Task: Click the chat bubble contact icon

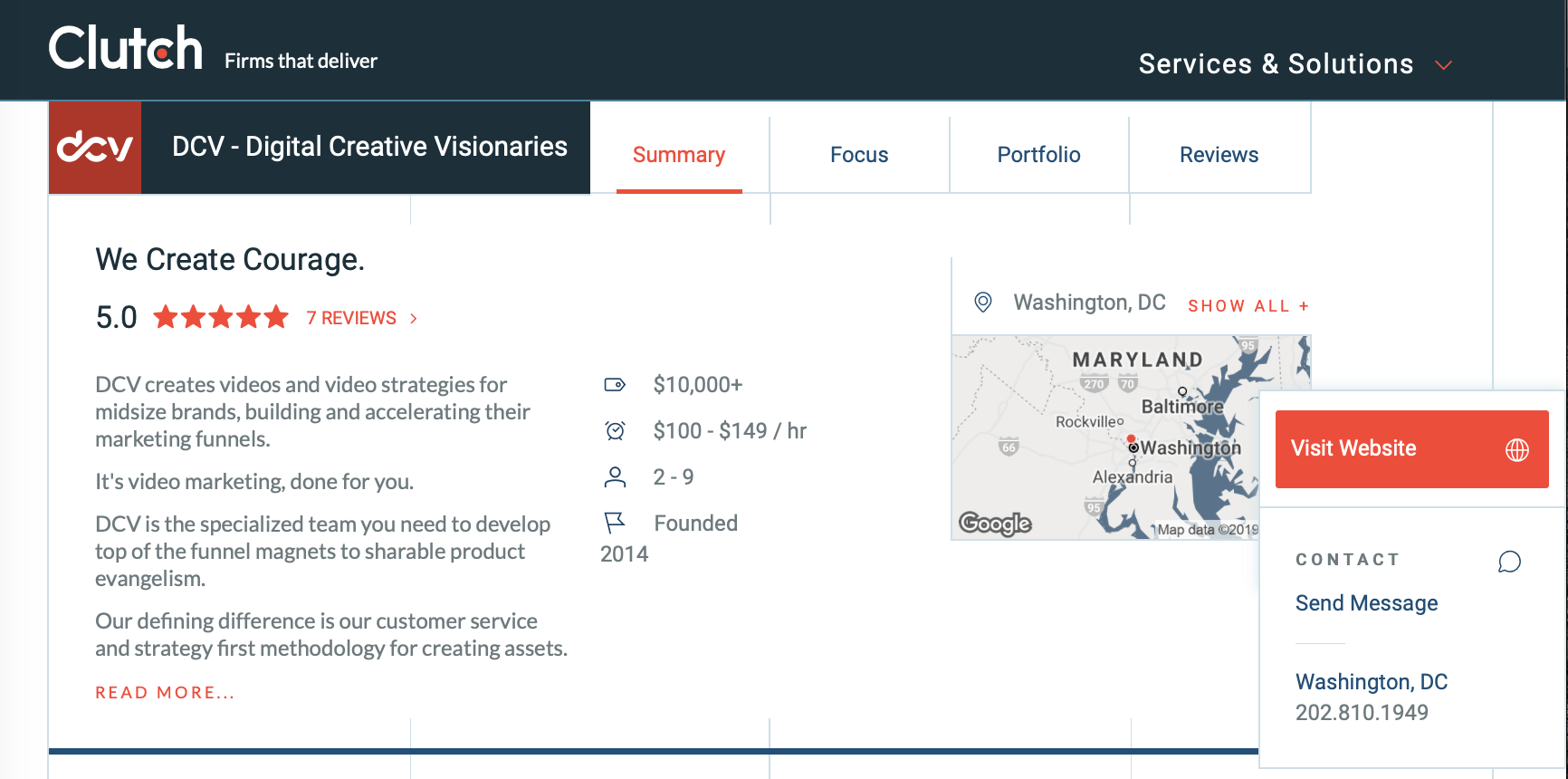Action: 1509,562
